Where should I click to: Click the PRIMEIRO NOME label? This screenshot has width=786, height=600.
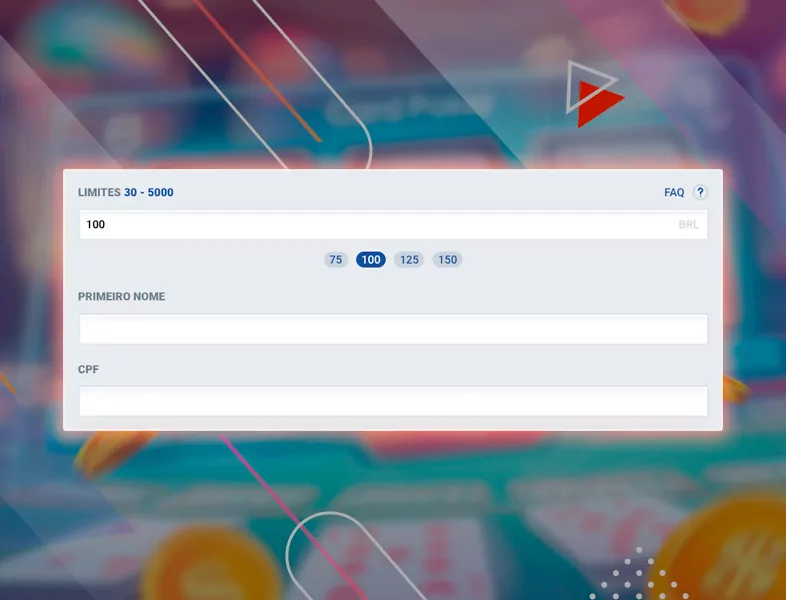121,296
